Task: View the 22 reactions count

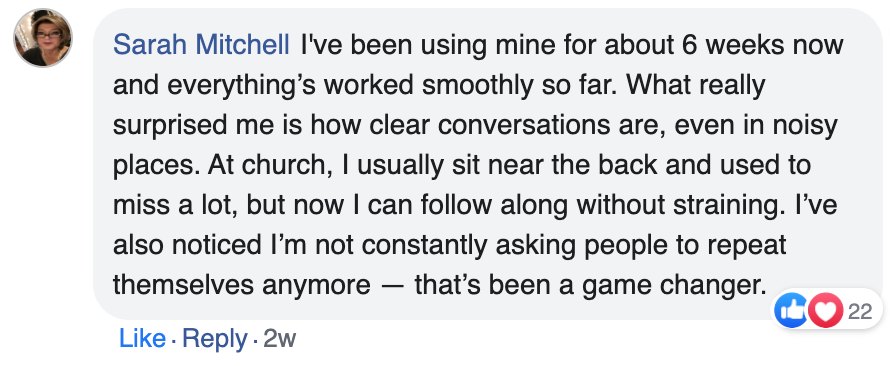Action: (x=859, y=311)
